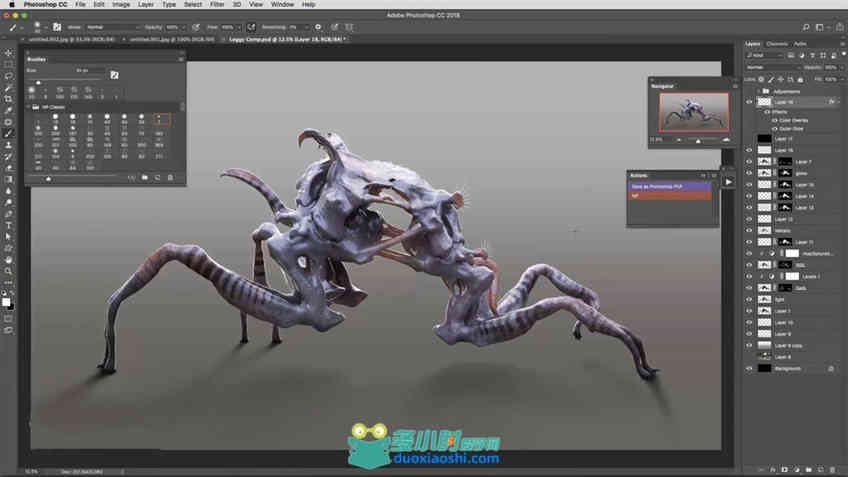Select the Rectangular Marquee tool
The height and width of the screenshot is (477, 848).
tap(8, 64)
